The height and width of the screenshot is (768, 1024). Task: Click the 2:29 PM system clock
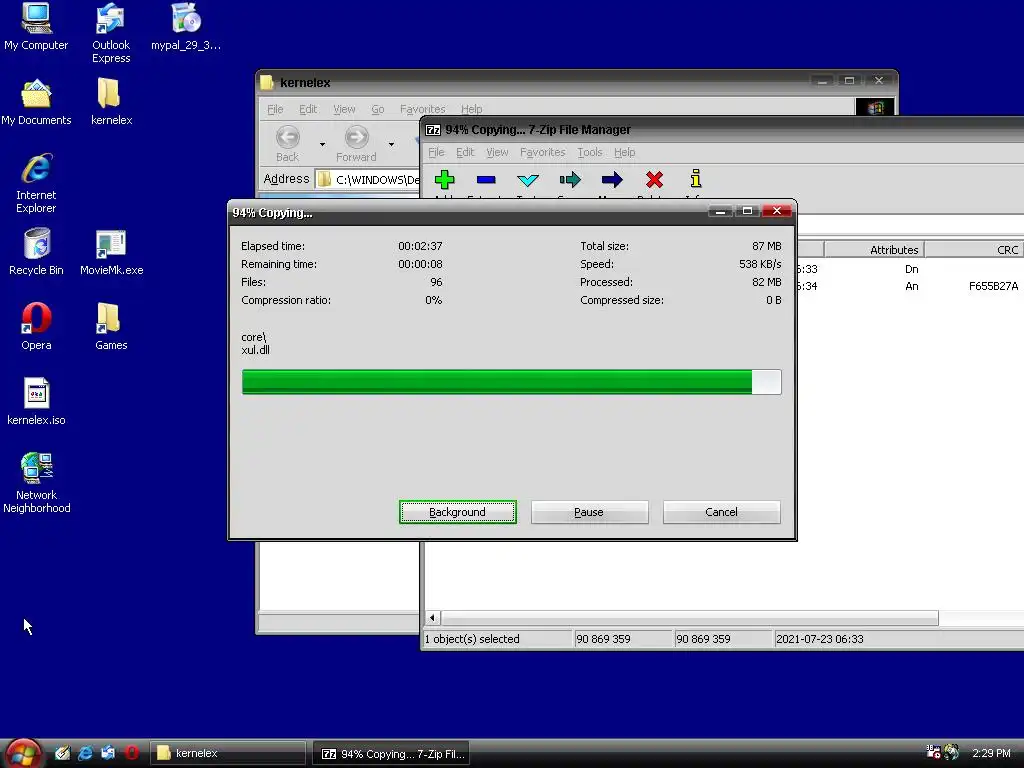[991, 753]
